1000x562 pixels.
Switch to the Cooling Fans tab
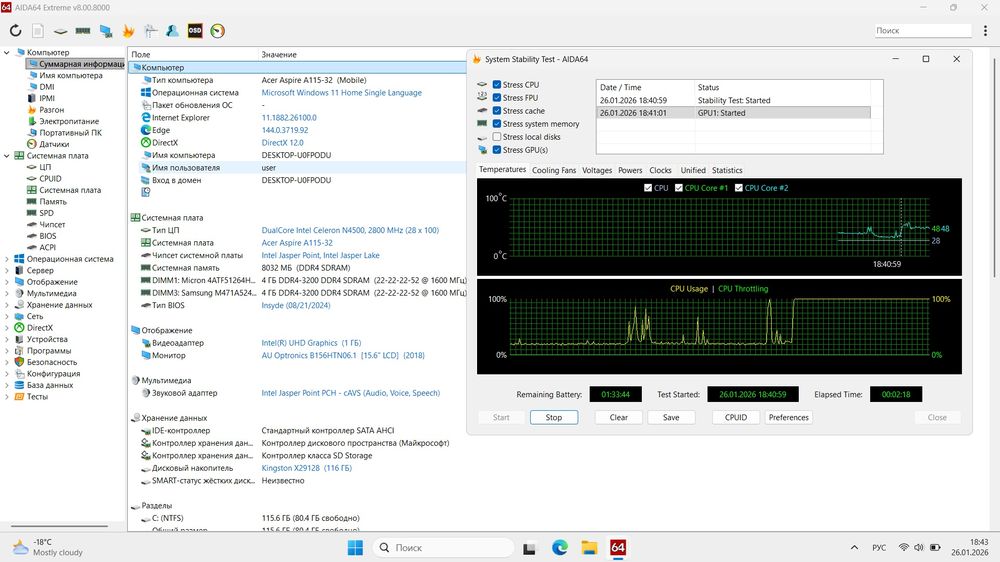pyautogui.click(x=553, y=170)
